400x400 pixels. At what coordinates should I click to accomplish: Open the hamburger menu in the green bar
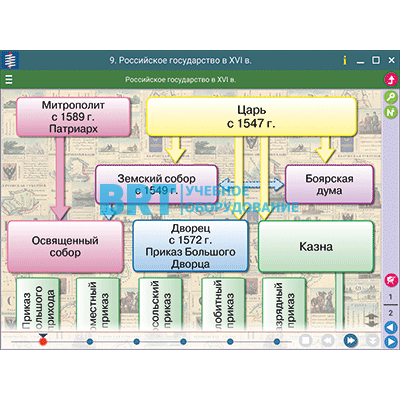9,79
